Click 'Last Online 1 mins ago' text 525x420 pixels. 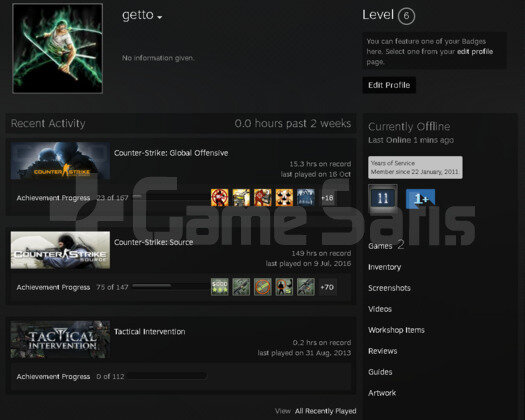(411, 140)
